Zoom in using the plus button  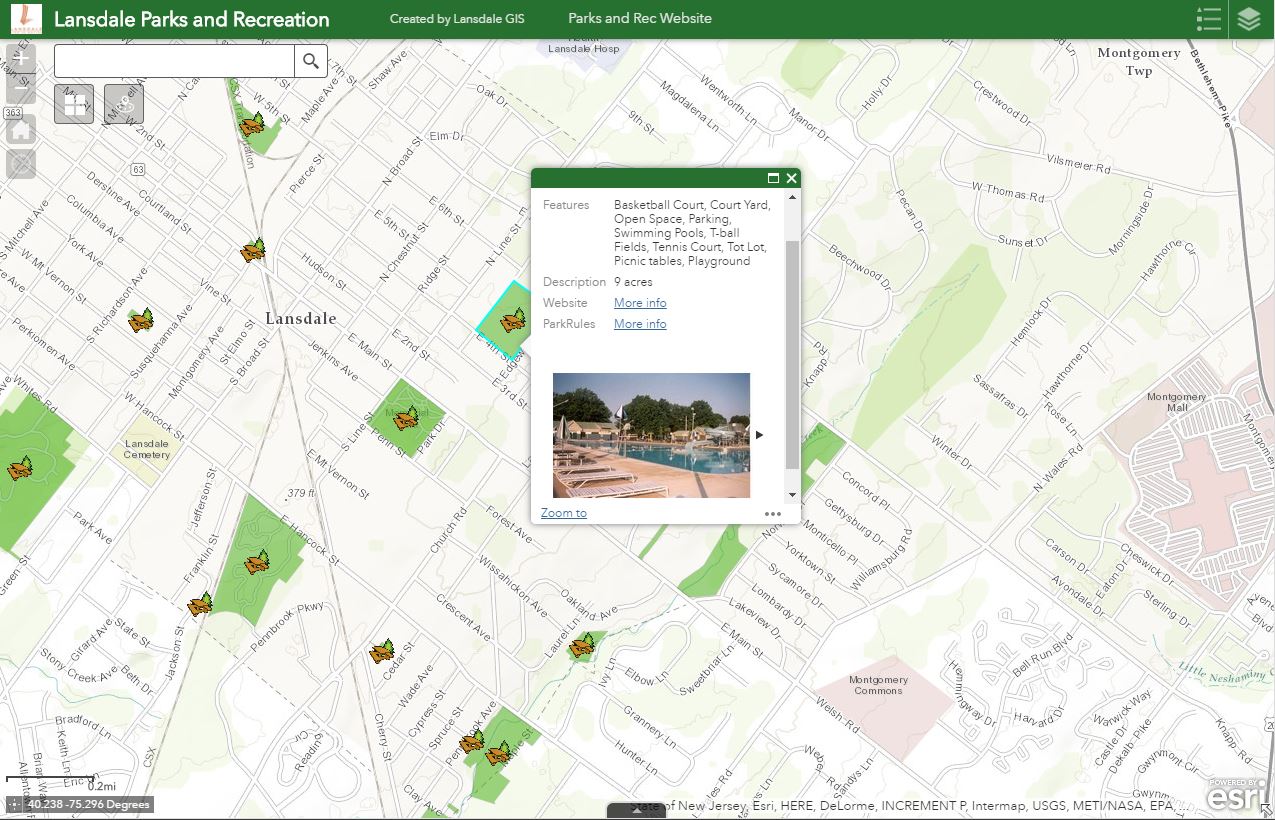pos(21,58)
